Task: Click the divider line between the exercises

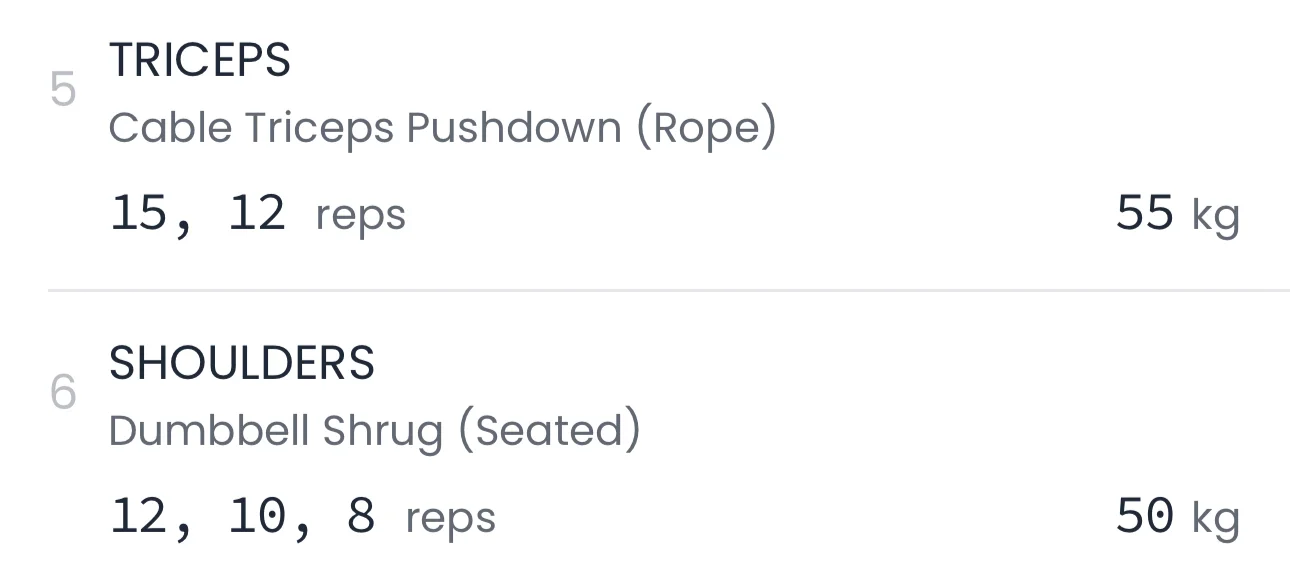Action: pos(668,290)
